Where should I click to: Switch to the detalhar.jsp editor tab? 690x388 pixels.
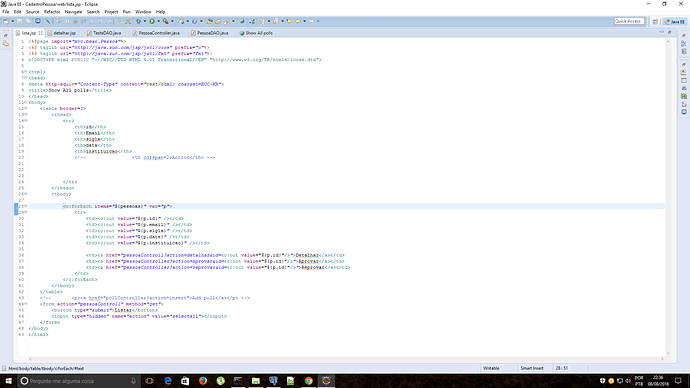click(x=64, y=33)
